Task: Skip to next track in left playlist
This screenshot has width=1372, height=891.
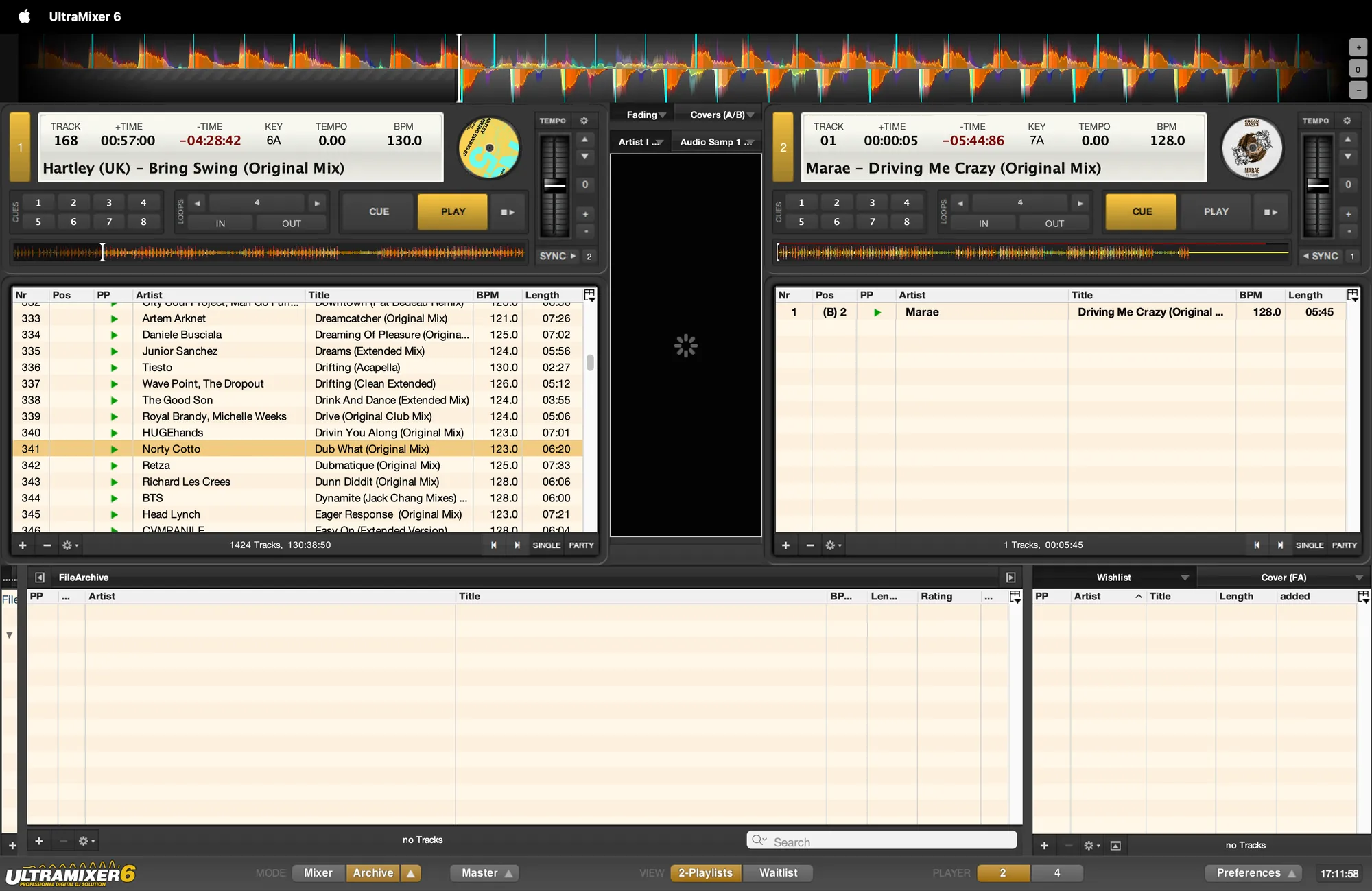Action: (517, 545)
